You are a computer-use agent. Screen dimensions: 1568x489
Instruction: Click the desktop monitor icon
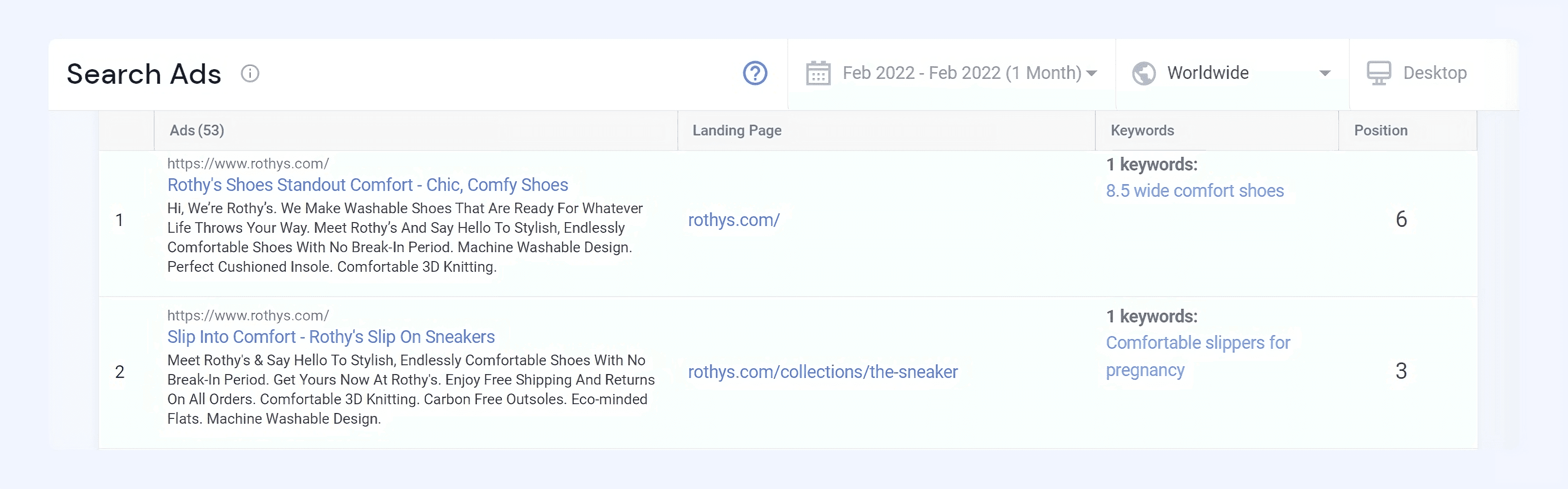click(1379, 73)
